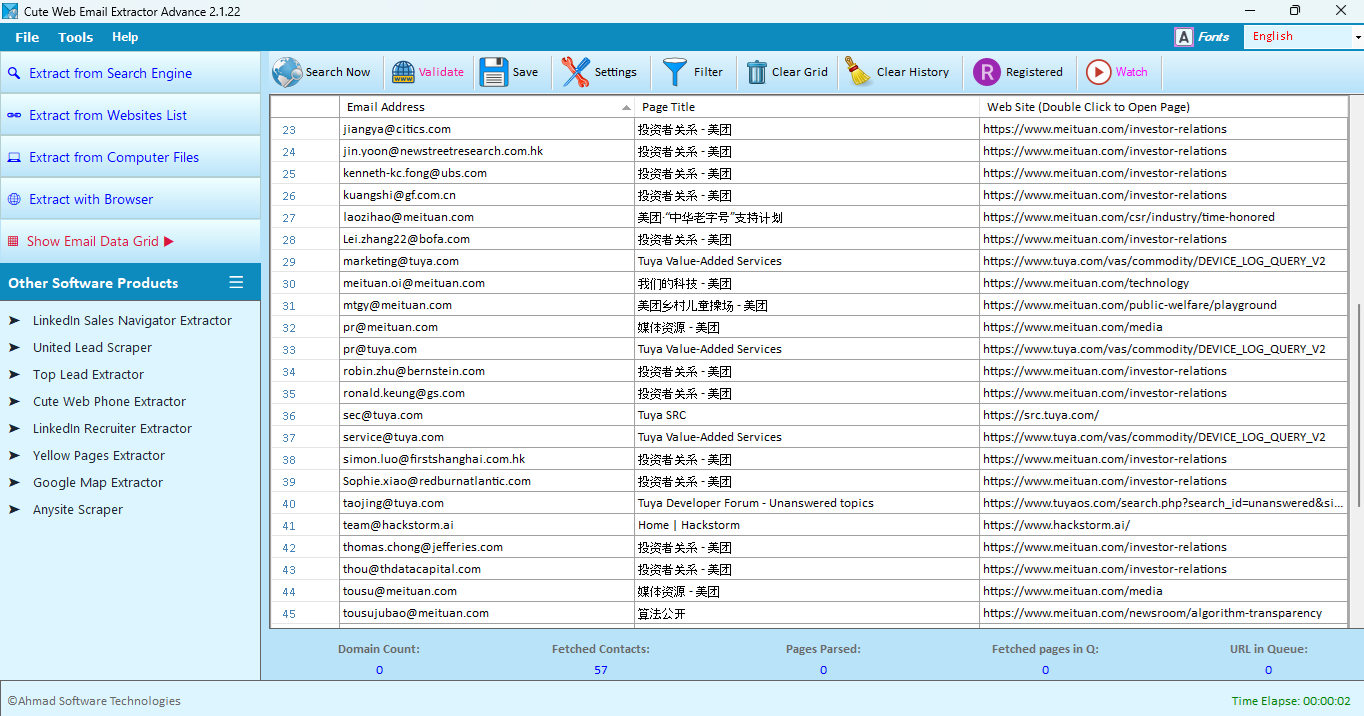Click the Save floppy disk icon
This screenshot has width=1364, height=716.
tap(494, 72)
